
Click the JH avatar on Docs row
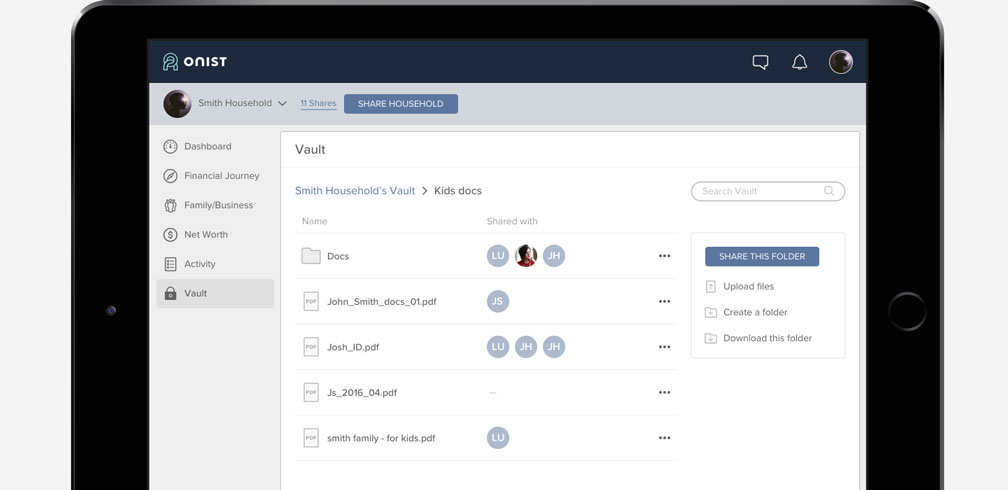[554, 256]
